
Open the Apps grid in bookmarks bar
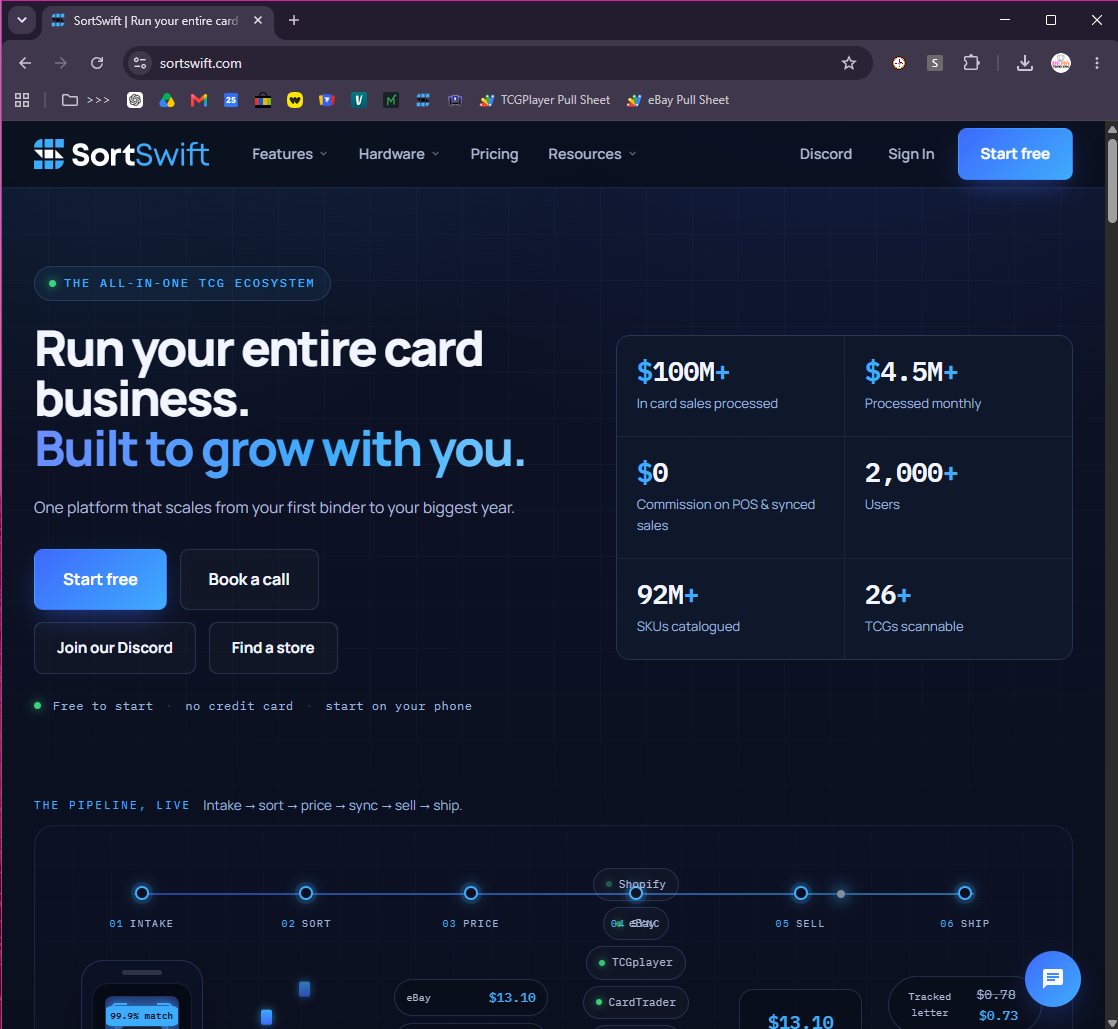(22, 100)
